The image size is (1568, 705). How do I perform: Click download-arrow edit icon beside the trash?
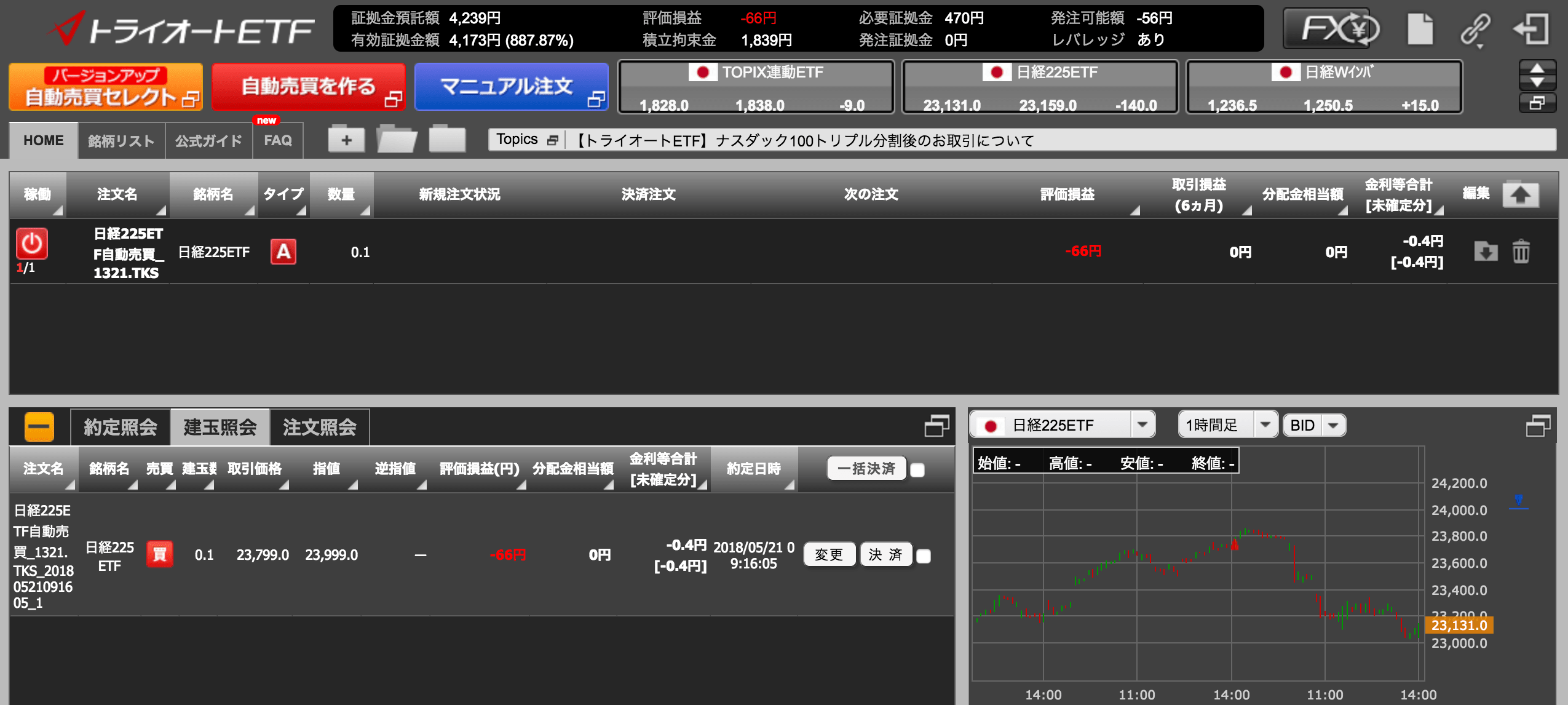click(1486, 252)
